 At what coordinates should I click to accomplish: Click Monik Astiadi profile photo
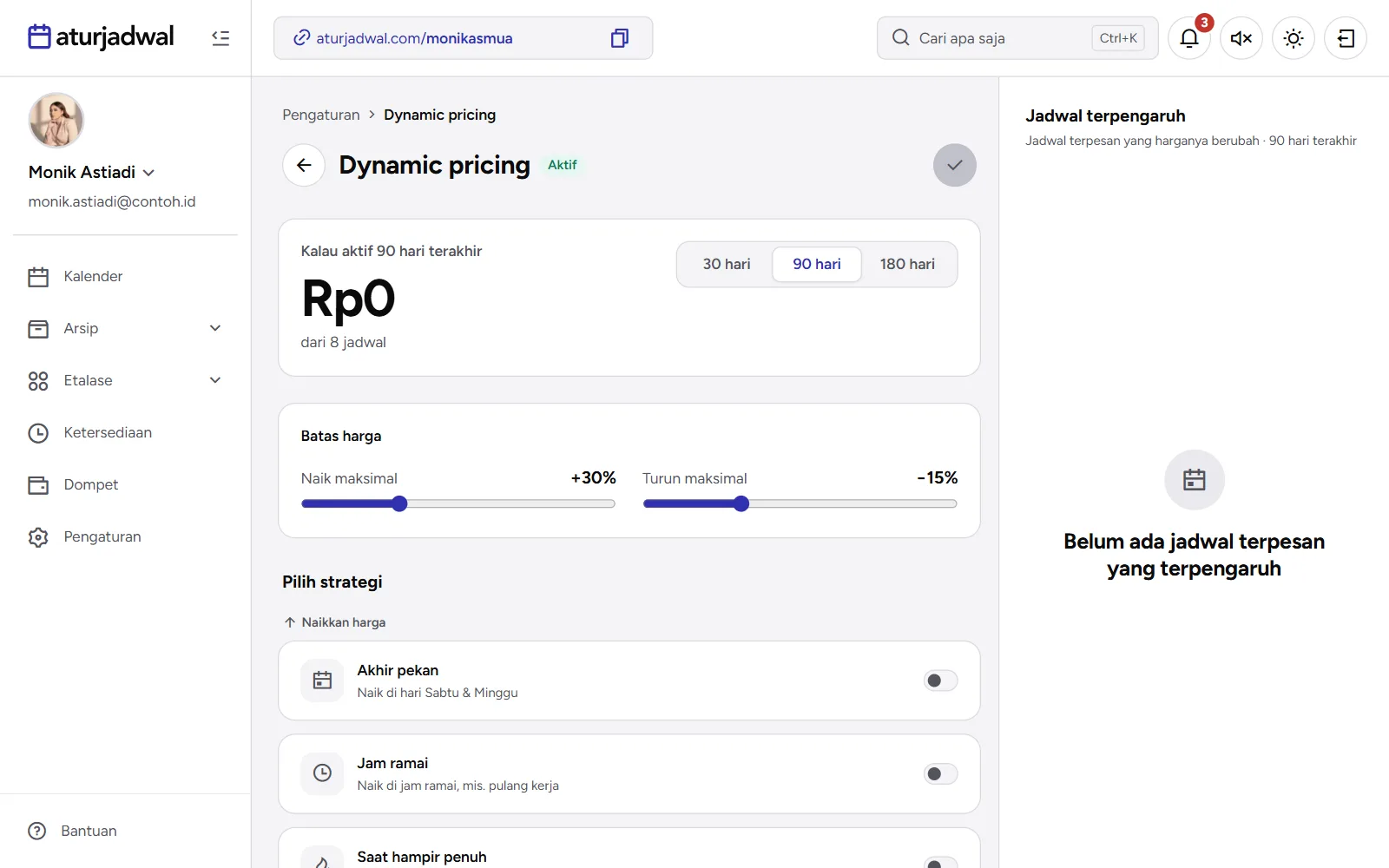point(56,121)
